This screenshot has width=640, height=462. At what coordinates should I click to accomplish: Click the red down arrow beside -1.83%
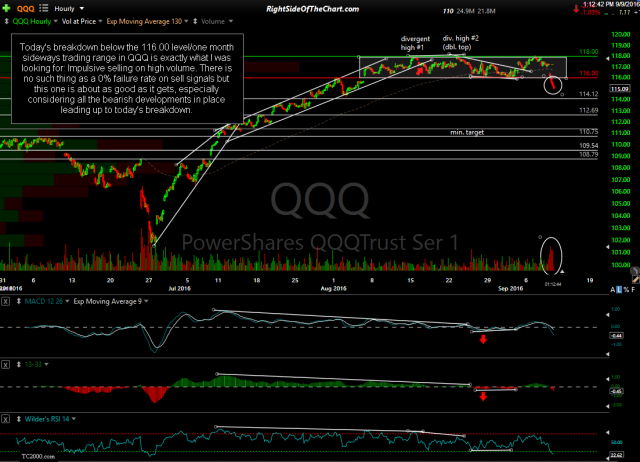(x=576, y=9)
